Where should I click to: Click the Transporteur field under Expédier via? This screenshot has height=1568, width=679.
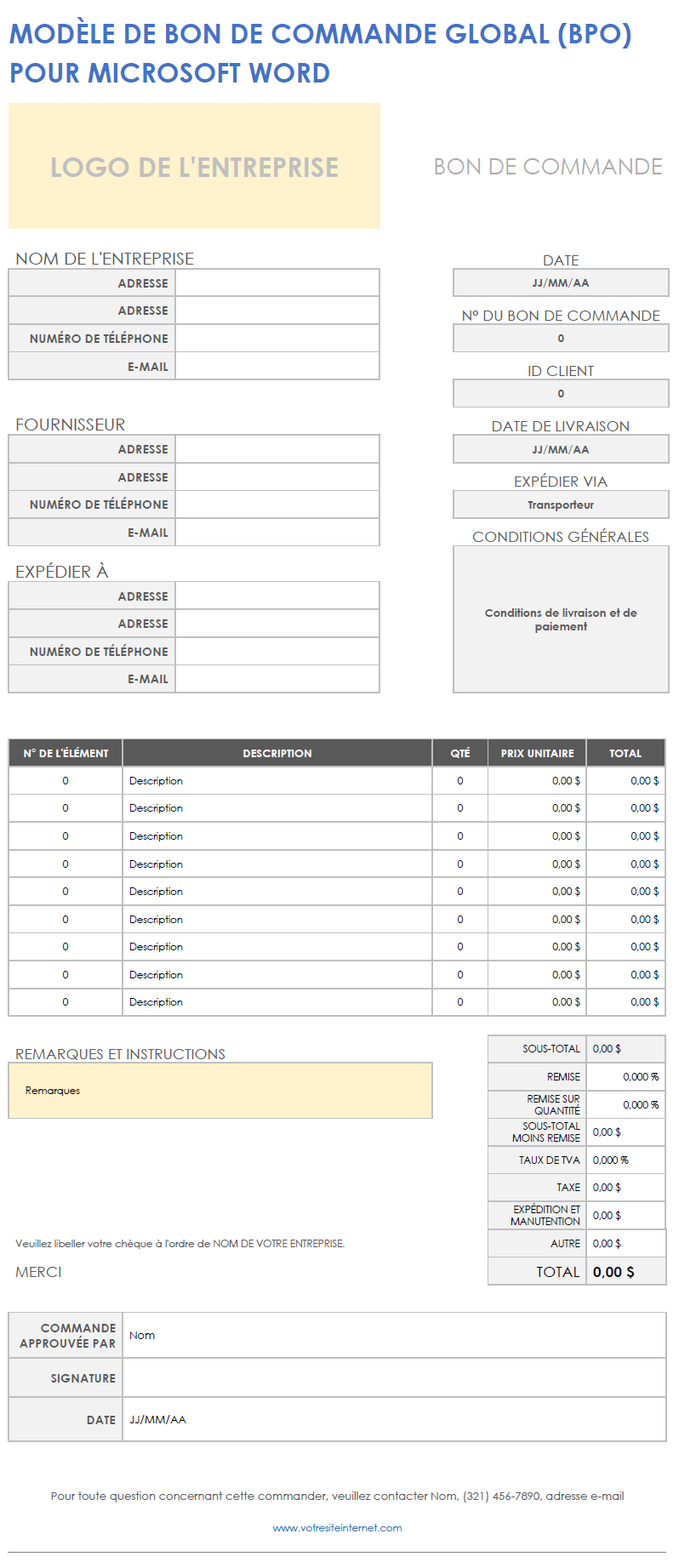[x=560, y=505]
